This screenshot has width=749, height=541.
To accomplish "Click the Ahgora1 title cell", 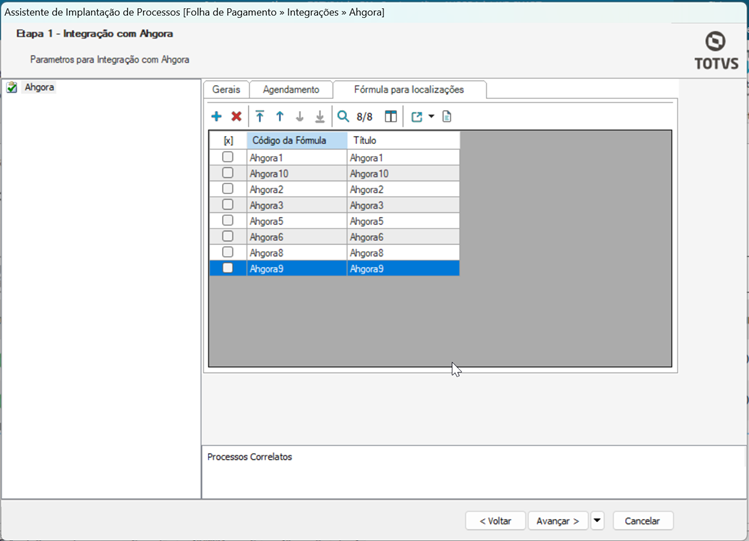I will (x=404, y=158).
